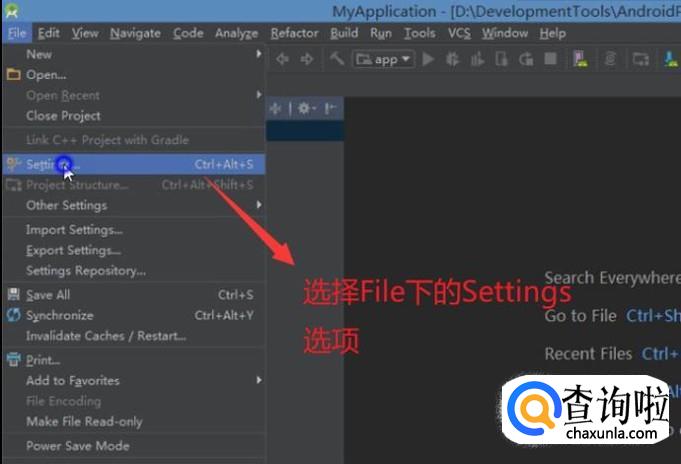Click the Android Studio logo in title bar
This screenshot has height=464, width=681.
pos(12,11)
